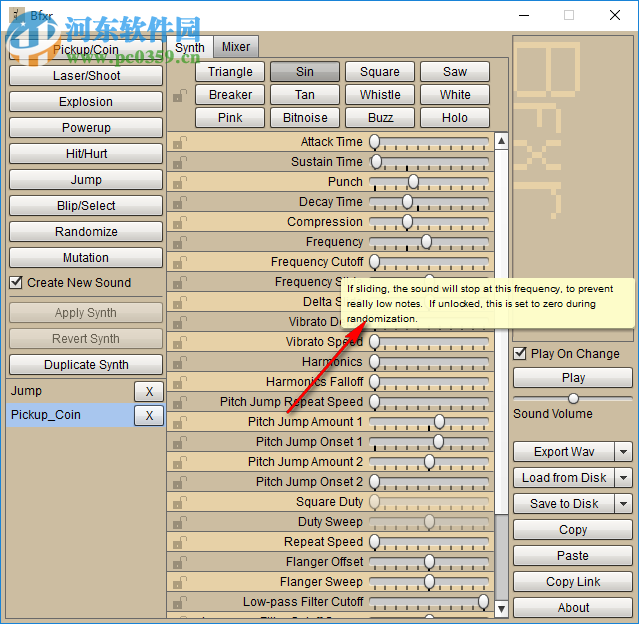Viewport: 639px width, 624px height.
Task: Generate an Explosion sound
Action: (x=86, y=102)
